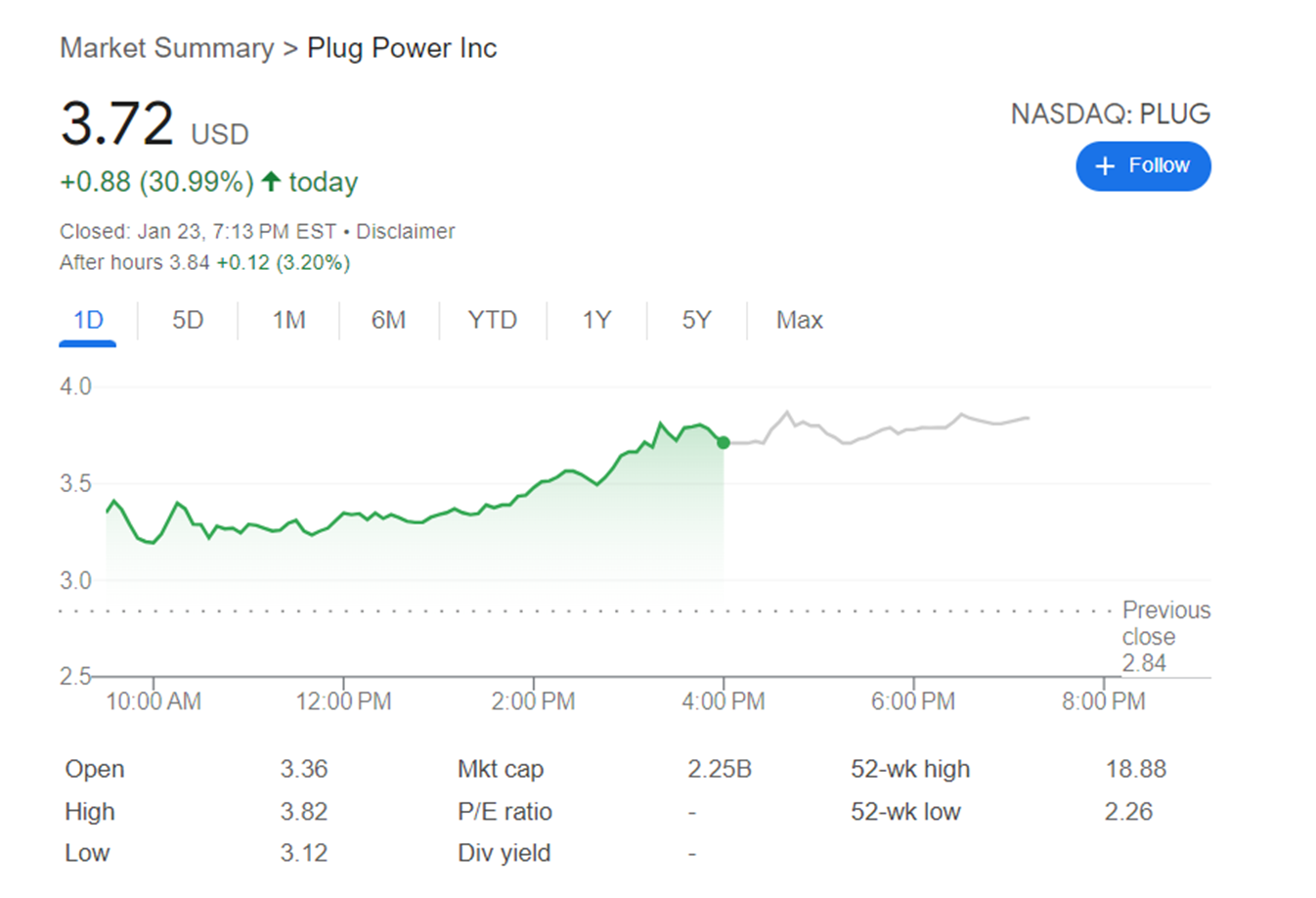
Task: Click the green up arrow icon
Action: click(272, 181)
